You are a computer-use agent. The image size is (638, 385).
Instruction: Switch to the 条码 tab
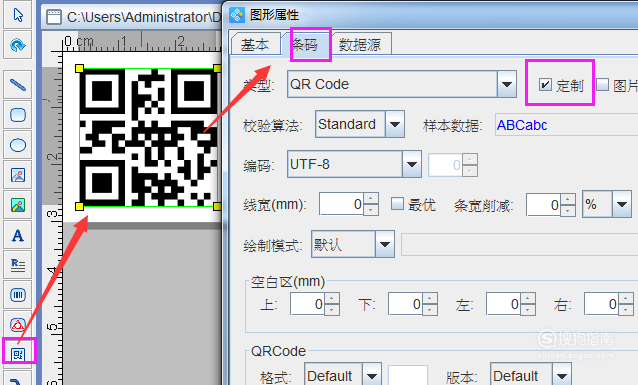305,44
